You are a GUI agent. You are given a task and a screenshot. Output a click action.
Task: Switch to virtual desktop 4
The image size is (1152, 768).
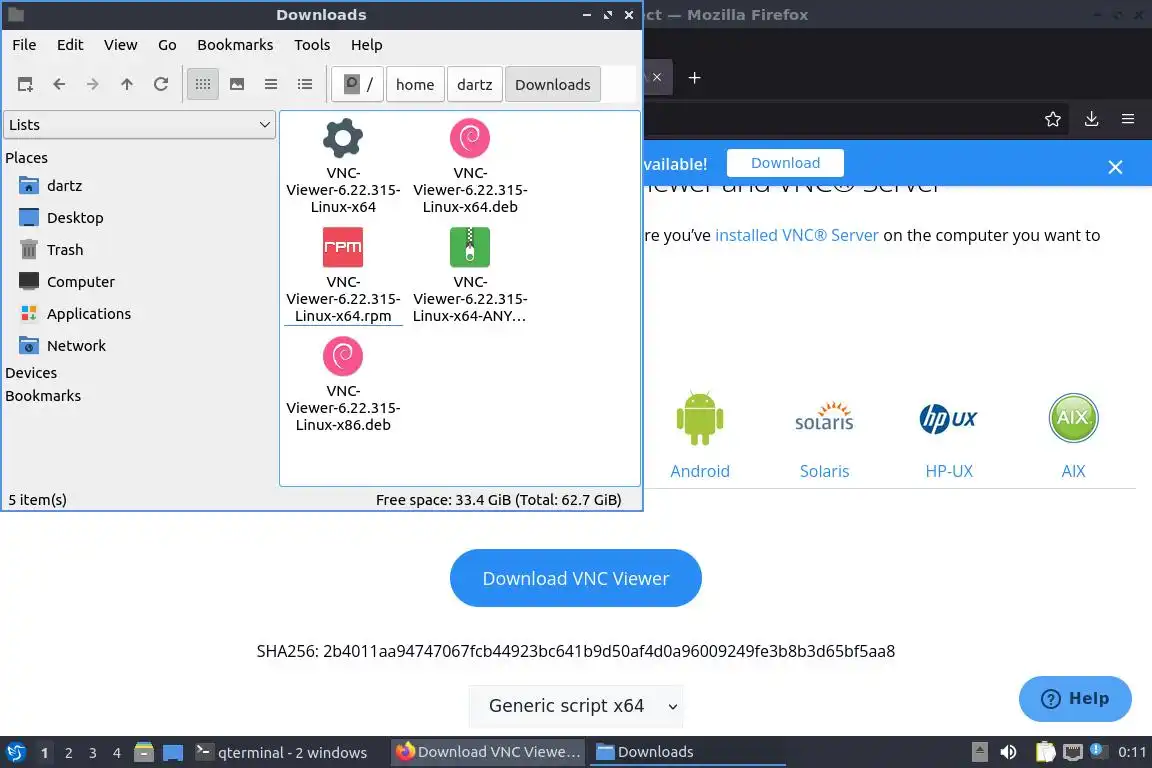[117, 753]
